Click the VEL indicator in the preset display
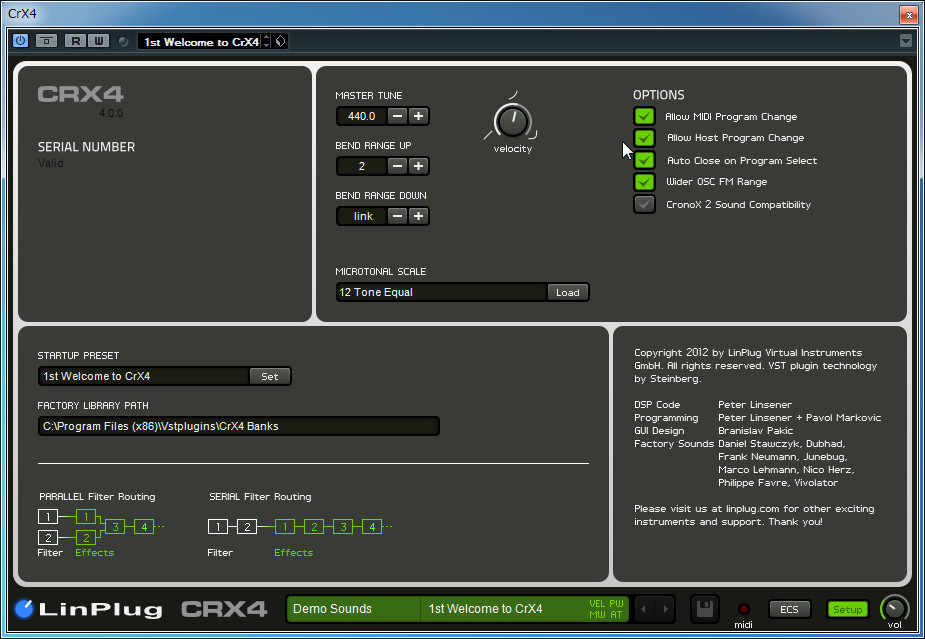Viewport: 925px width, 639px height. 597,604
